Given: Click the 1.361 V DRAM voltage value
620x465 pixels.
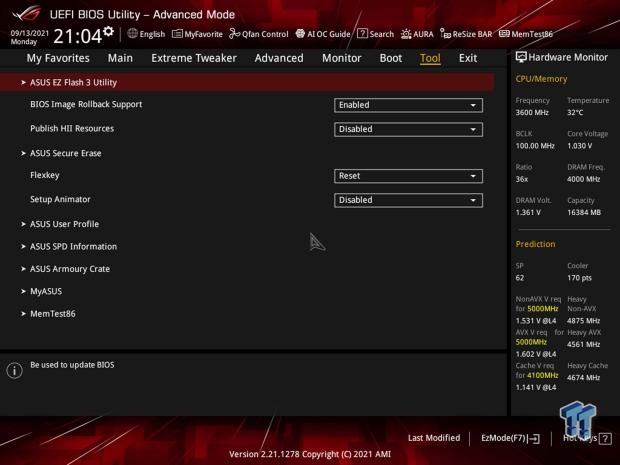Looking at the screenshot, I should coord(528,212).
